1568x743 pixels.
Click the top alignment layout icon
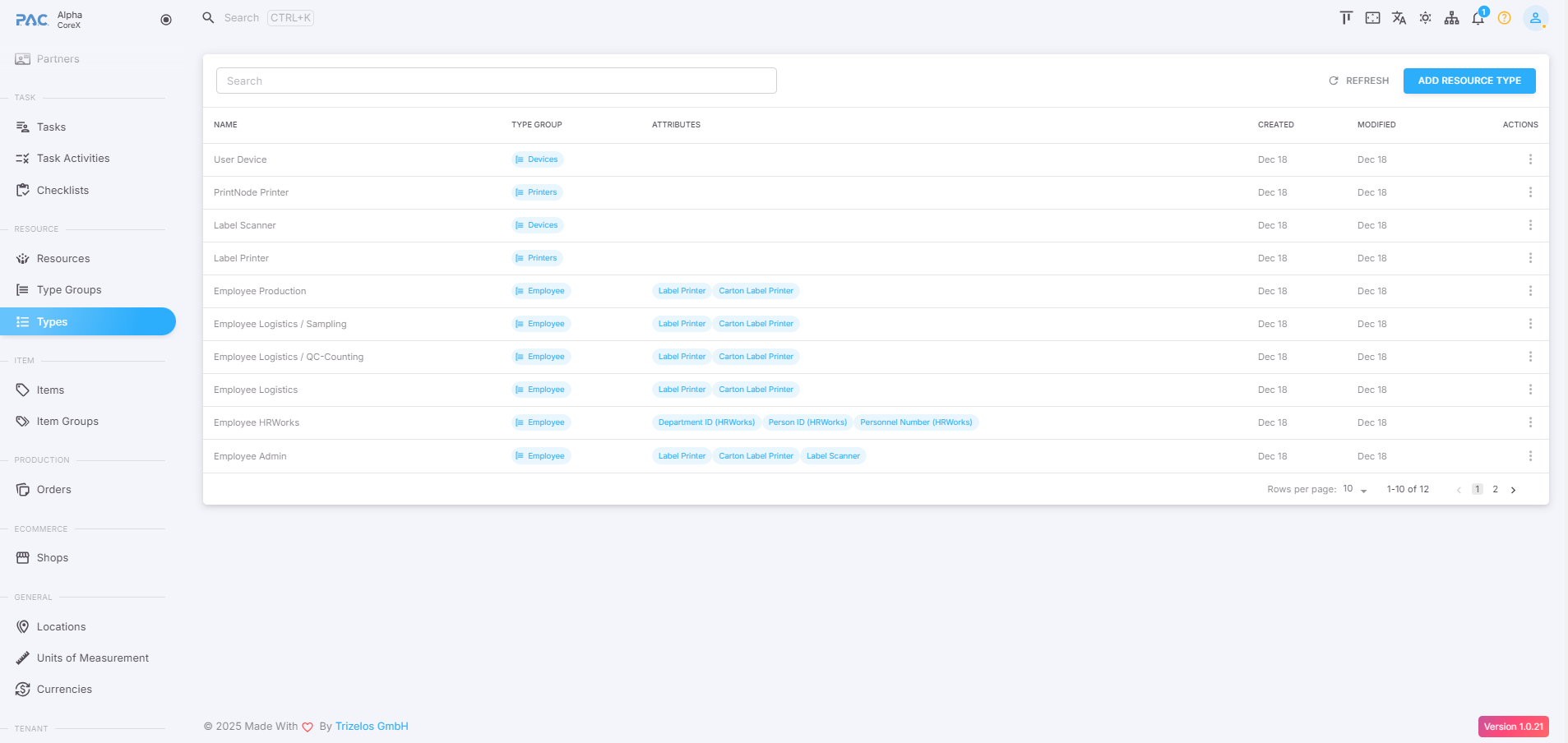tap(1346, 18)
